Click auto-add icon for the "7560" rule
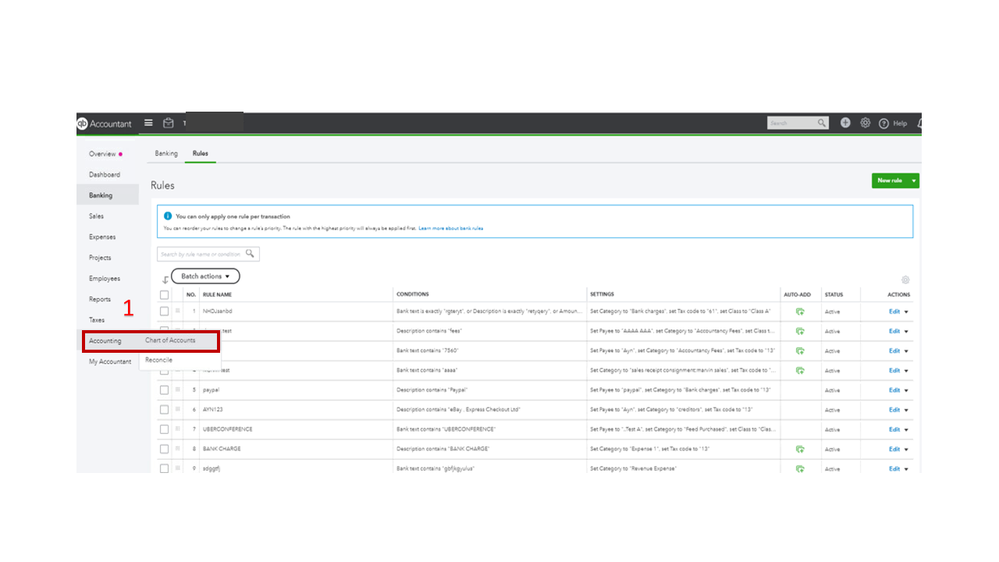This screenshot has height=562, width=999. tap(800, 351)
